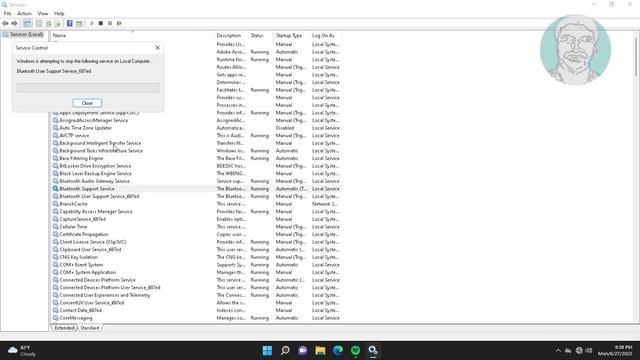Expand the hidden icons chevron in tray

[x=558, y=351]
